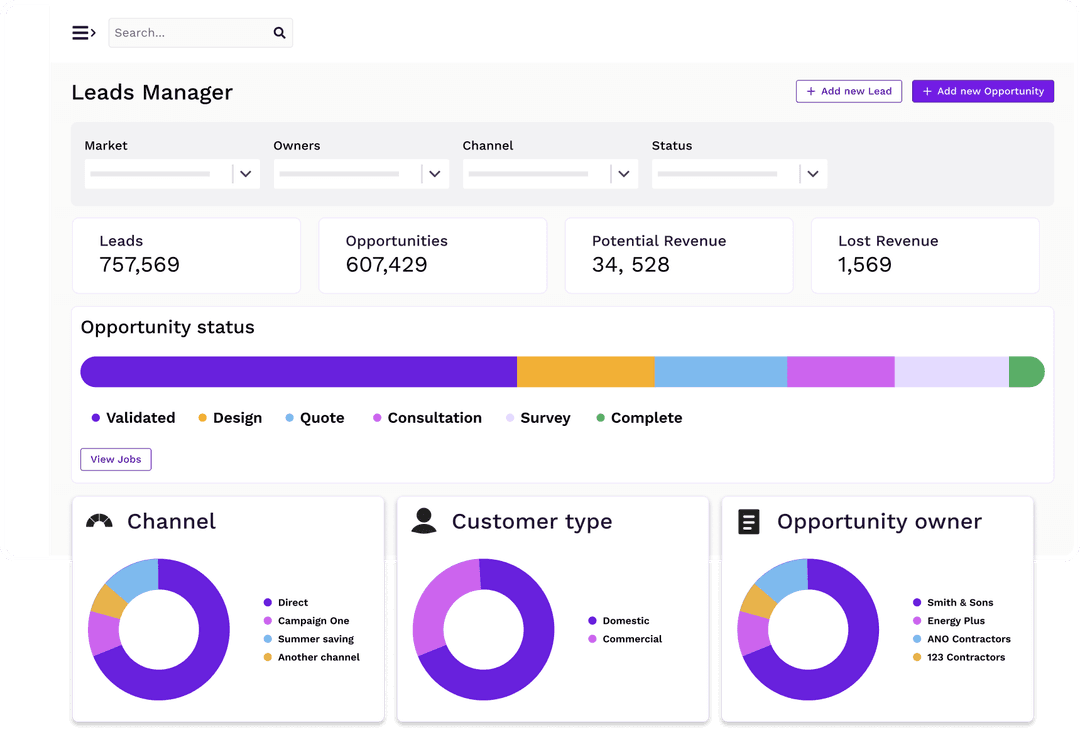
Task: Click the search magnifier icon
Action: (279, 33)
